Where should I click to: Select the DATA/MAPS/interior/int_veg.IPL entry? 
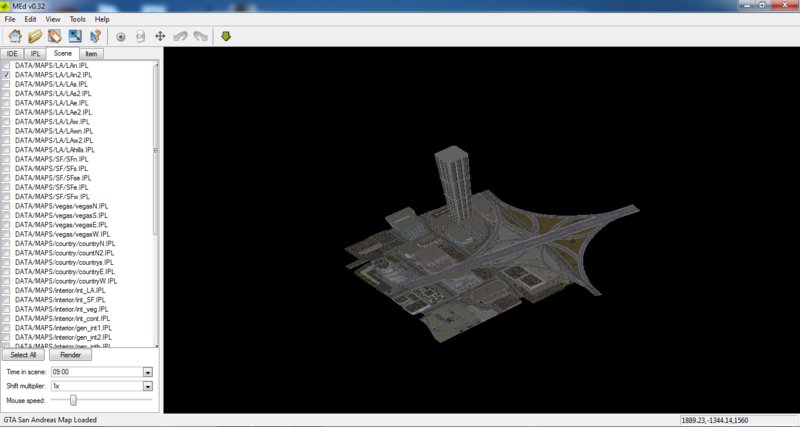click(62, 309)
